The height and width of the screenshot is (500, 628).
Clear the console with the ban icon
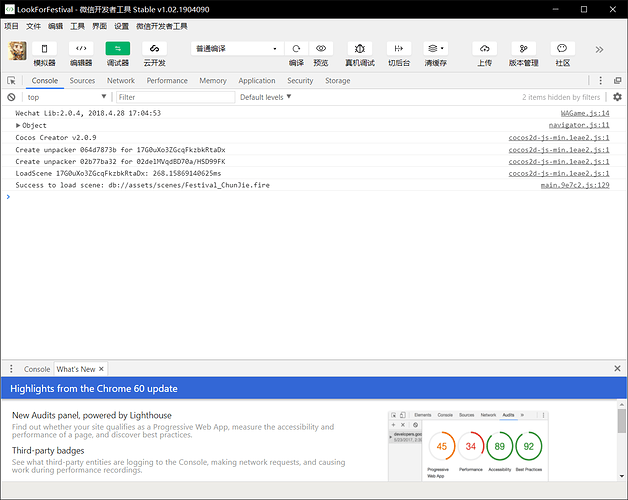tap(11, 97)
